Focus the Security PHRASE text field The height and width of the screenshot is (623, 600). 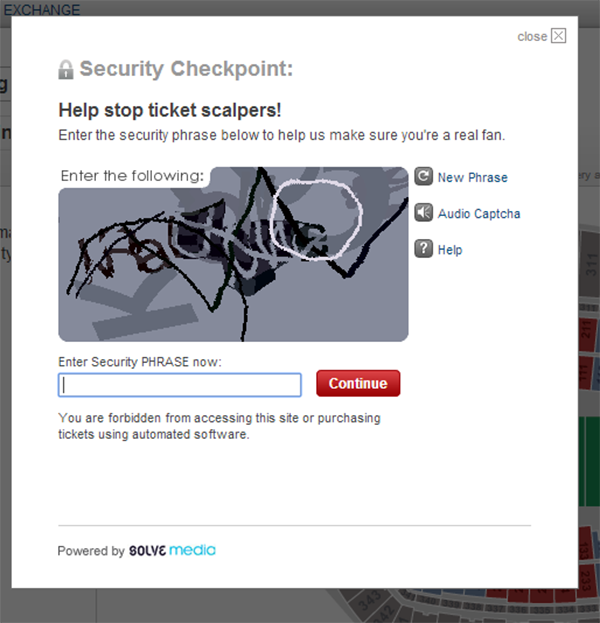click(180, 385)
